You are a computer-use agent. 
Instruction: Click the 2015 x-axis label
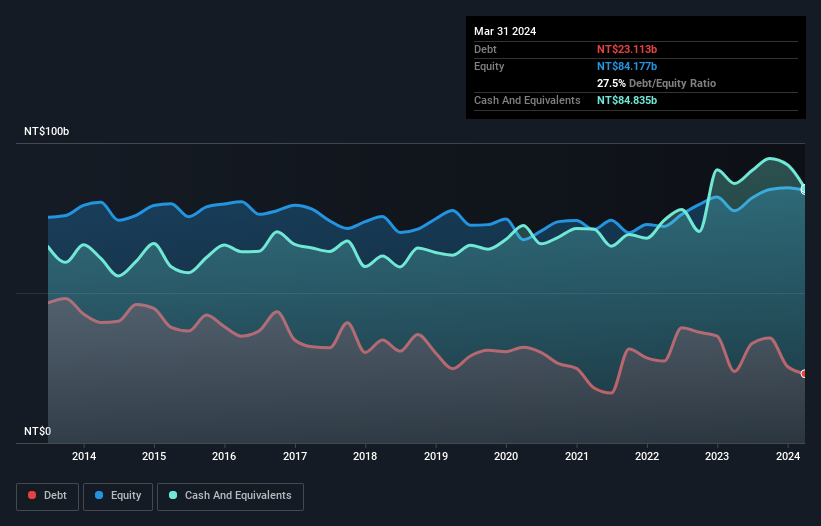[x=154, y=456]
